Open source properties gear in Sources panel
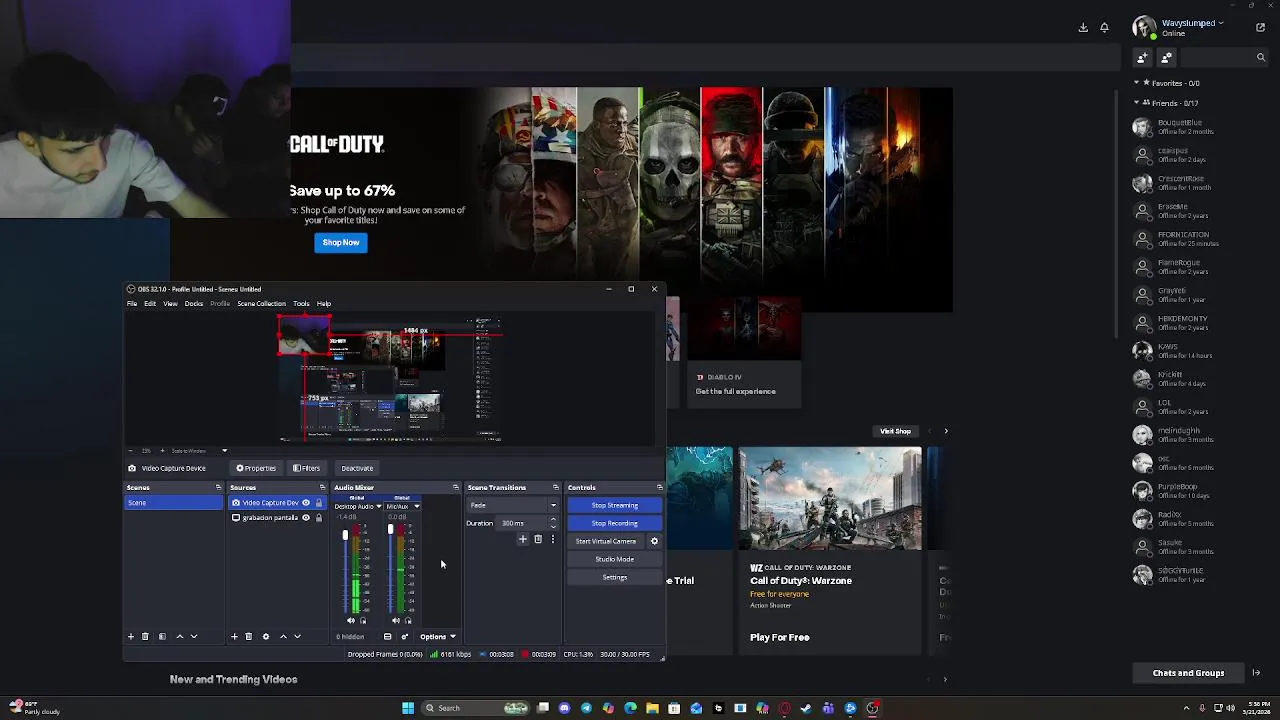 coord(265,636)
